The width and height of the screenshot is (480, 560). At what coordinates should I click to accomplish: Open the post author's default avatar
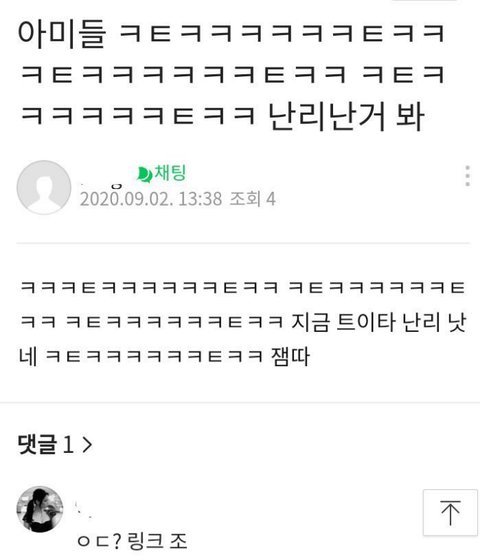(44, 187)
